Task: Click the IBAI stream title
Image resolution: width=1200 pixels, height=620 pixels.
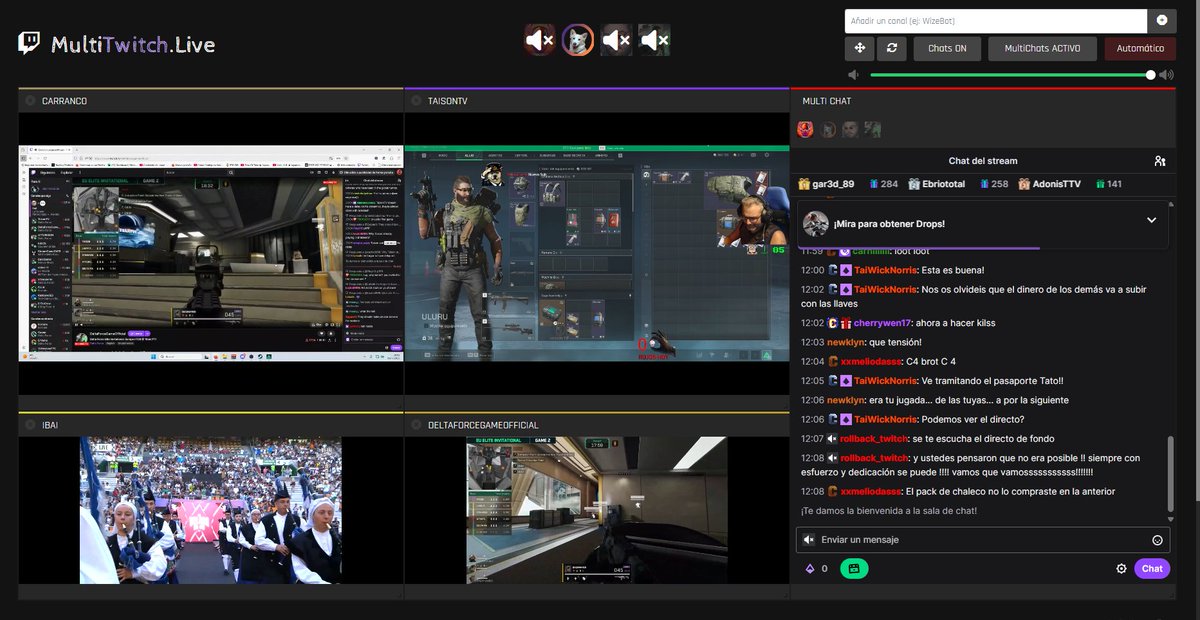Action: pos(50,425)
